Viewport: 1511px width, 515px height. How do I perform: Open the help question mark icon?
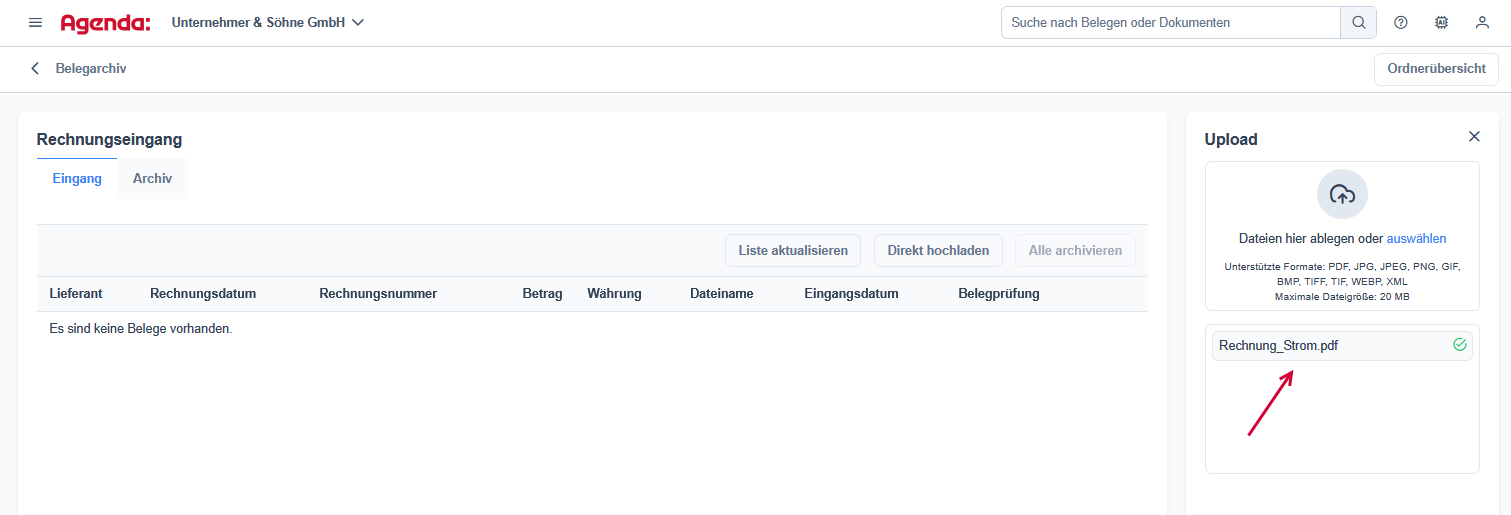1401,23
